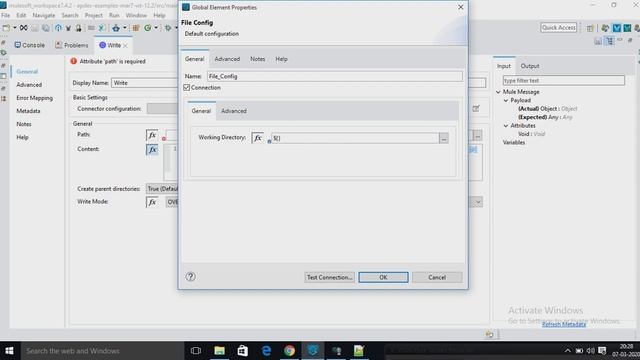Open the File menu

(x=5, y=15)
